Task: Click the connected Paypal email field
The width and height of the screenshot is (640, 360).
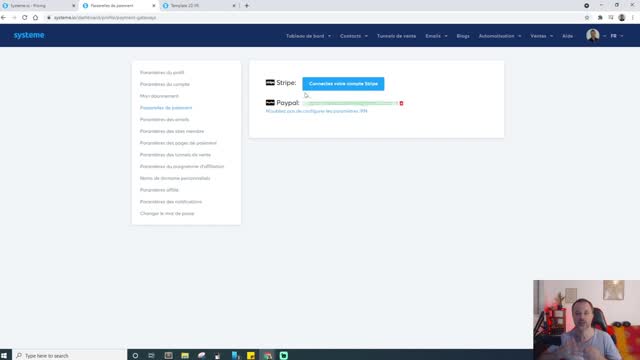Action: point(350,103)
